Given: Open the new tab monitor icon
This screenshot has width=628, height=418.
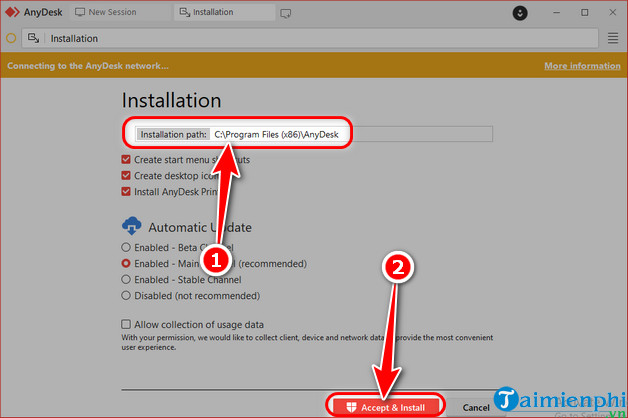Looking at the screenshot, I should (x=286, y=13).
